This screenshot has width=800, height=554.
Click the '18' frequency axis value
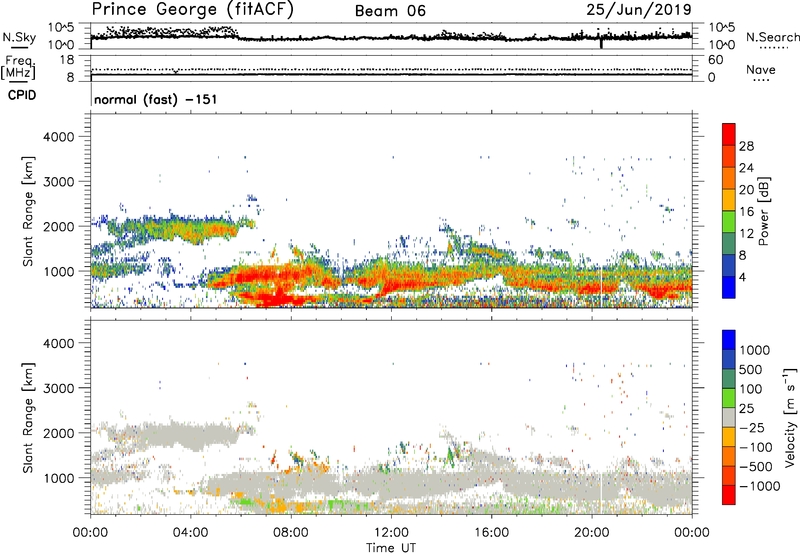[x=67, y=60]
